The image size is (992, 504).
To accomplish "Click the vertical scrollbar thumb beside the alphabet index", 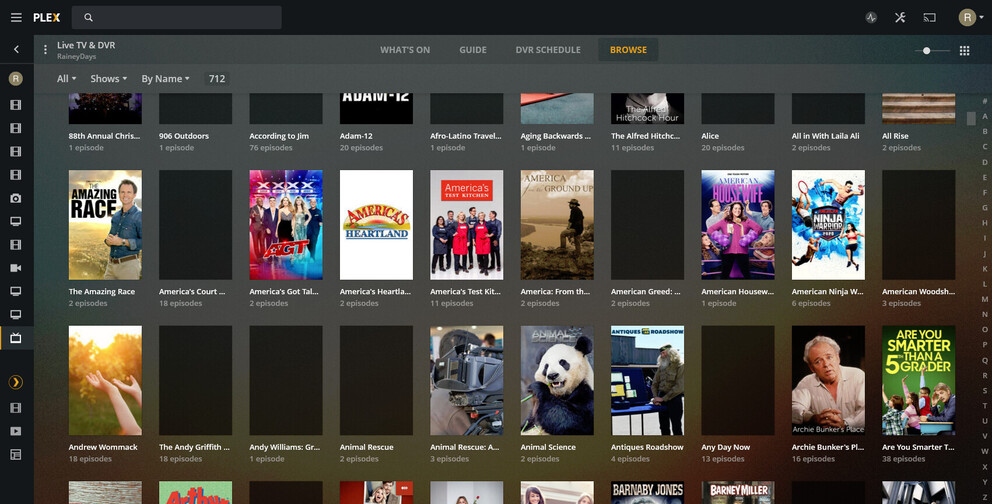I will point(971,118).
